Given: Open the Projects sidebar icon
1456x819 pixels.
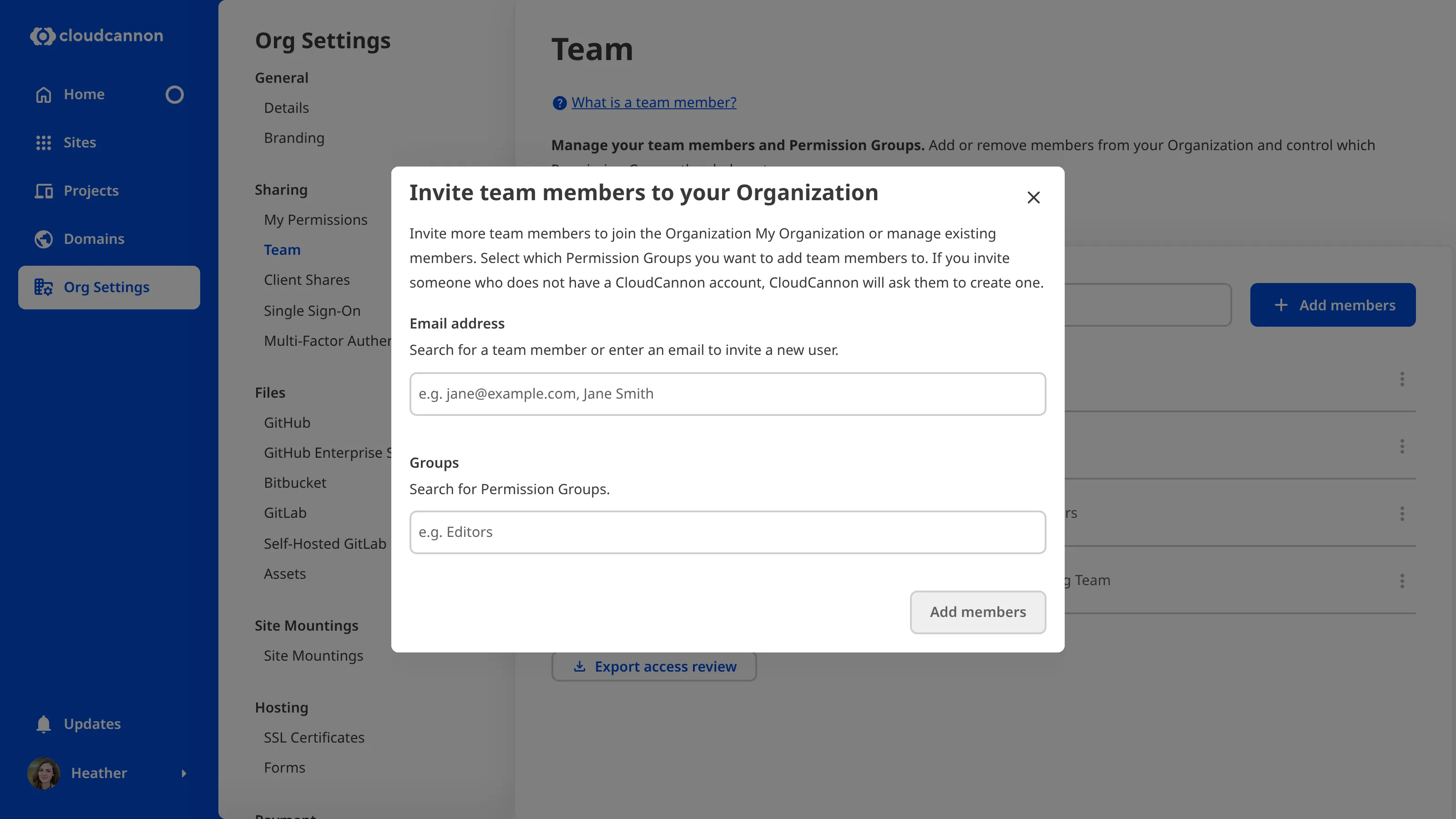Looking at the screenshot, I should 44,191.
